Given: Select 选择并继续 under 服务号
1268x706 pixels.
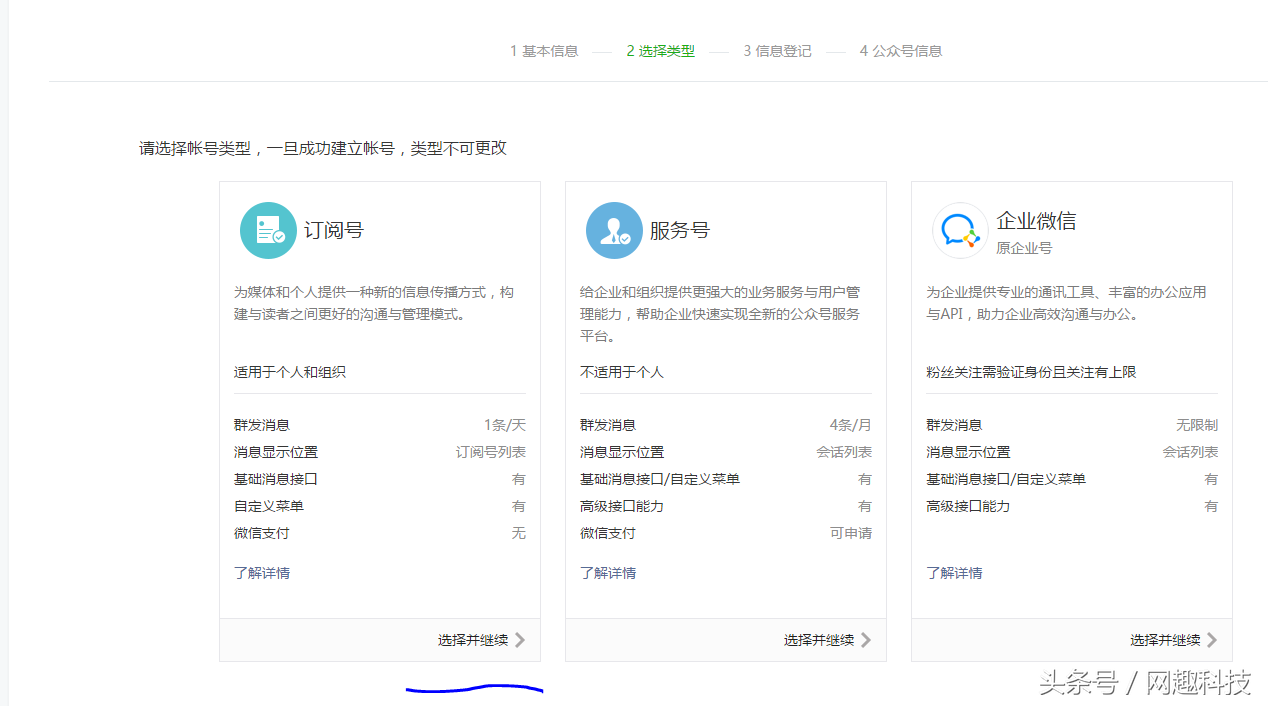Looking at the screenshot, I should (x=819, y=640).
